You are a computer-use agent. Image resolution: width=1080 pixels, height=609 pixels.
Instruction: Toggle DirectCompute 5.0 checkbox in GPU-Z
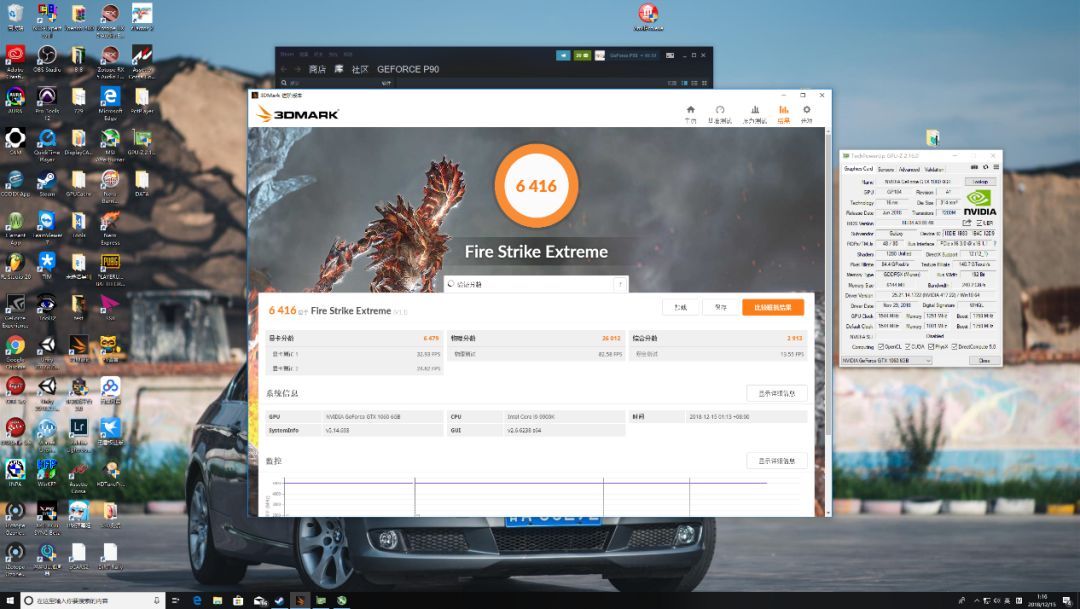click(955, 347)
